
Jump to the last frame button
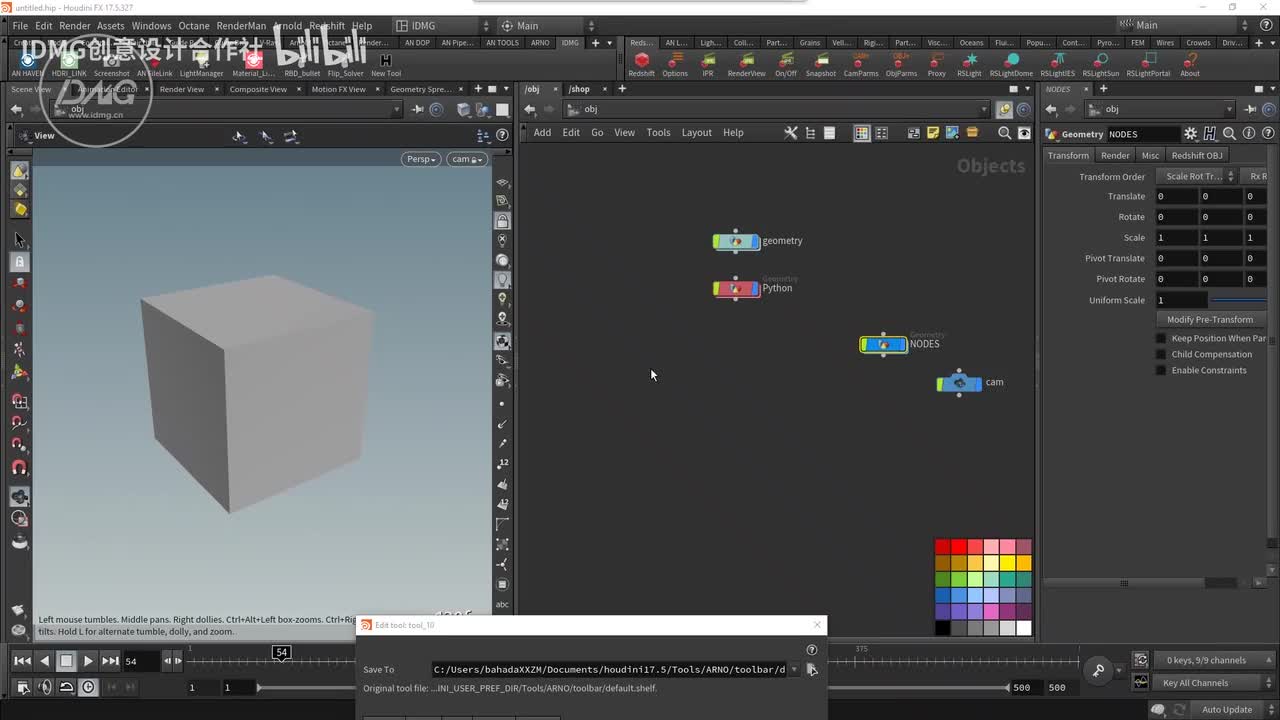(110, 661)
